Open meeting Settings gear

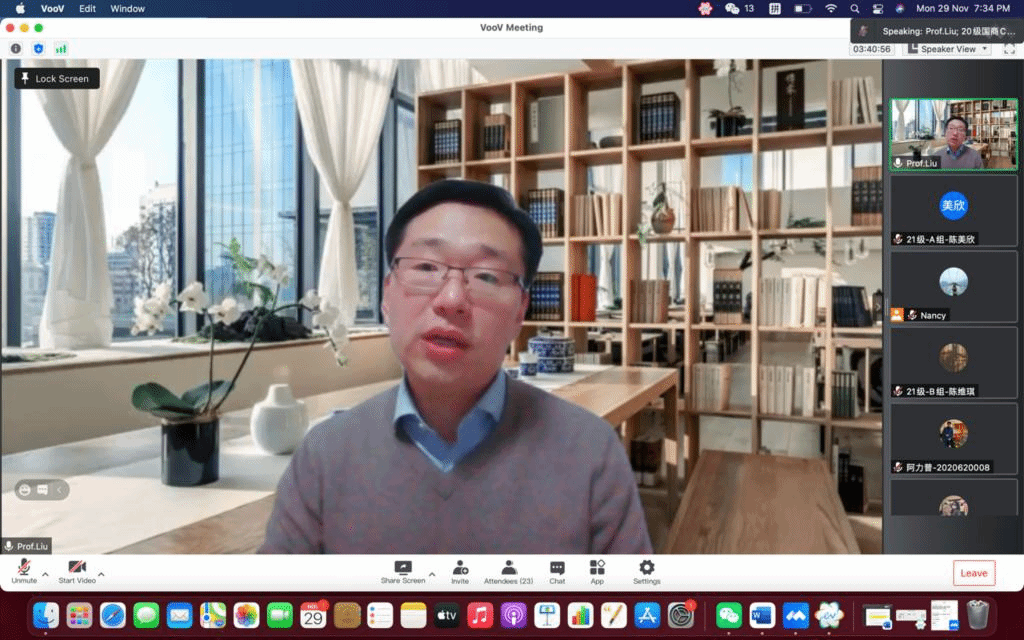click(x=646, y=570)
